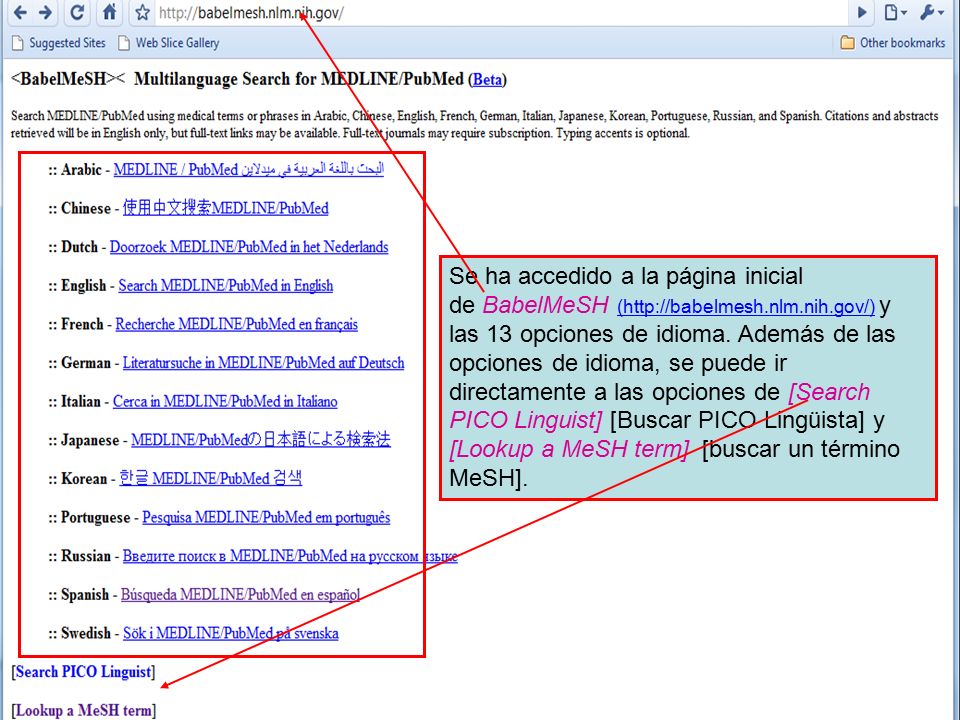
Task: Go forward with the browser forward arrow
Action: click(x=45, y=12)
